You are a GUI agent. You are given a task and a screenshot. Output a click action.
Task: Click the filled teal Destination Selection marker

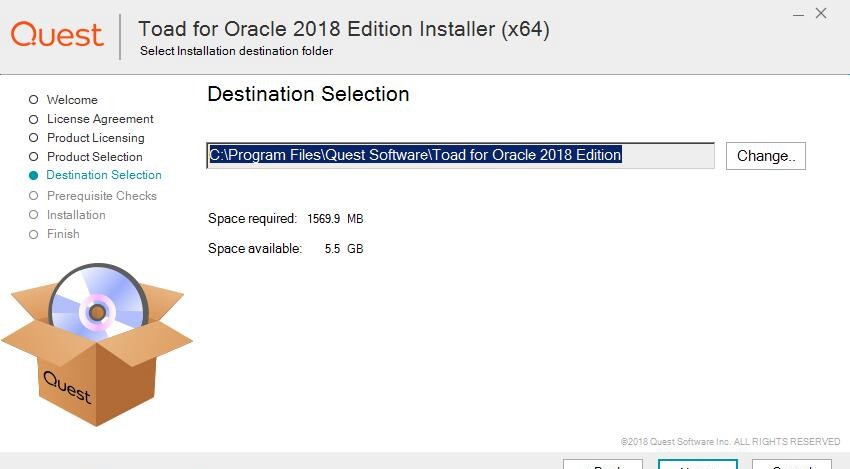[x=34, y=175]
